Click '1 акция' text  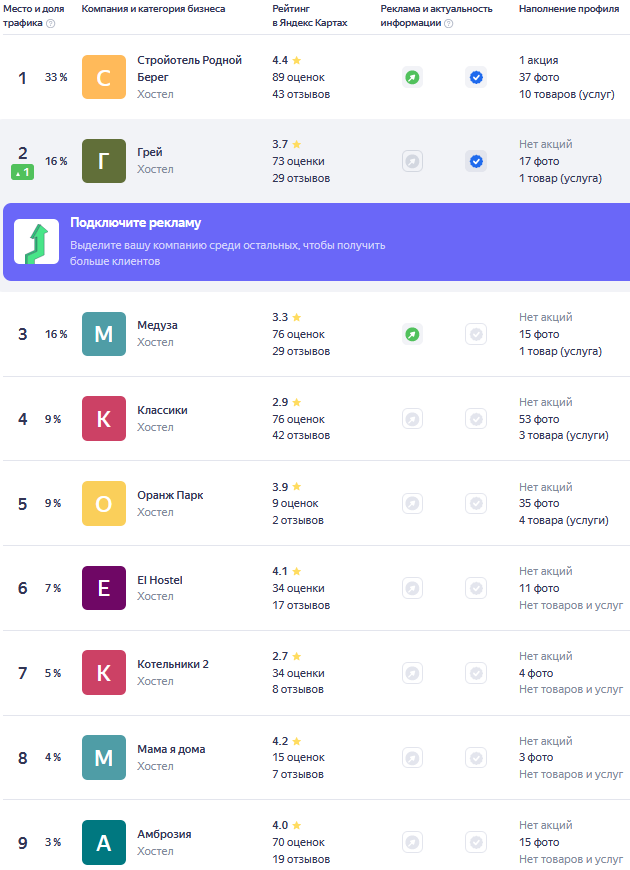pos(538,60)
